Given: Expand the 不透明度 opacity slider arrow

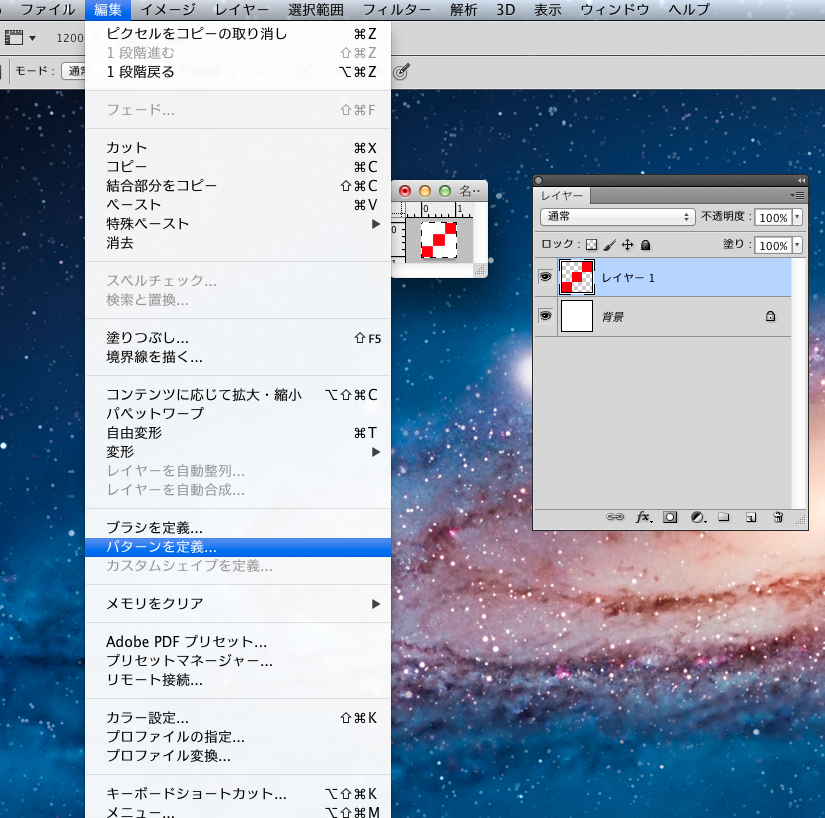Looking at the screenshot, I should pos(797,217).
